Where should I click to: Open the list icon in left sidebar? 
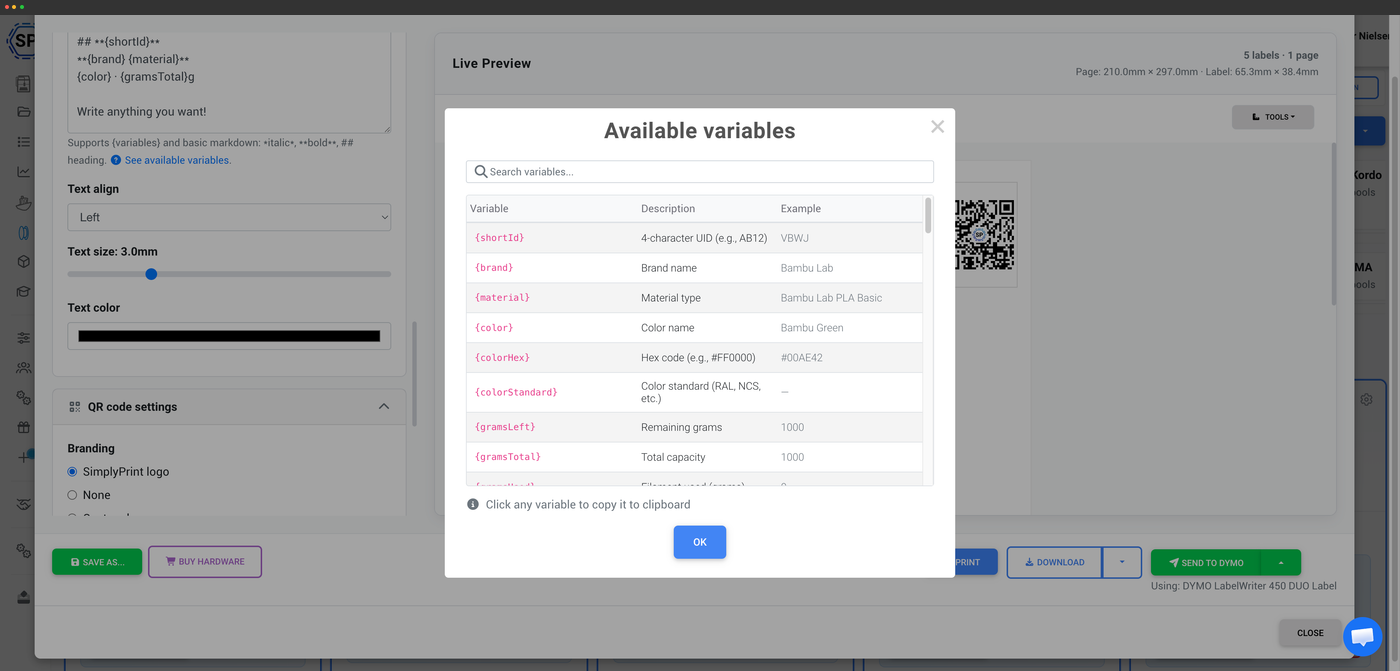pyautogui.click(x=24, y=142)
